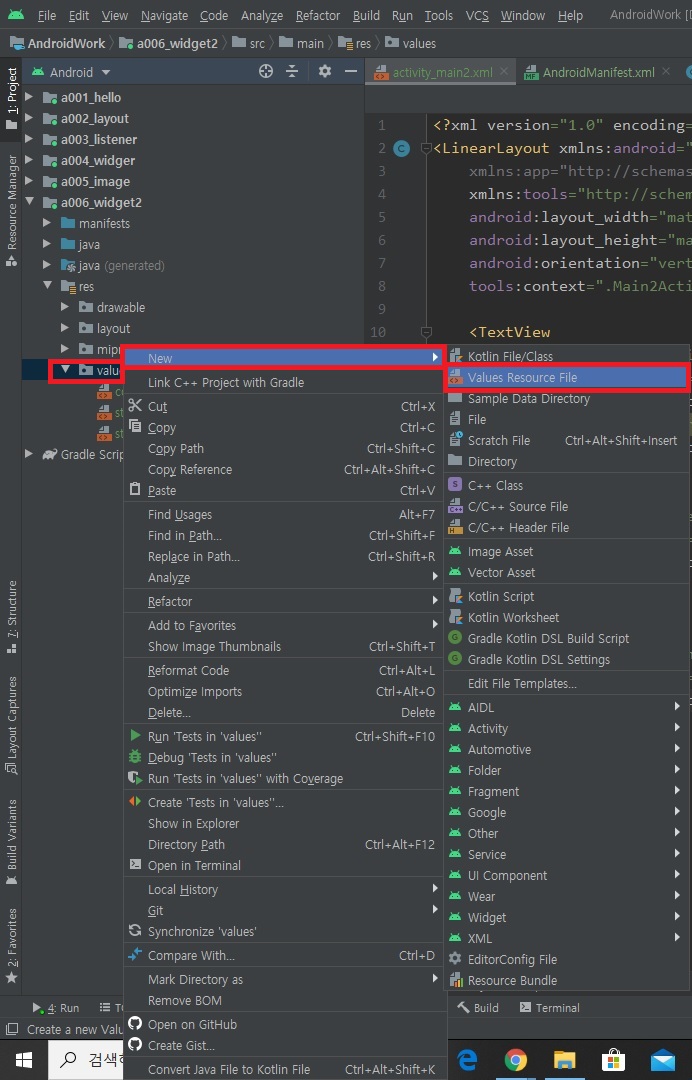Image resolution: width=692 pixels, height=1080 pixels.
Task: Open Chrome from taskbar
Action: (x=516, y=1060)
